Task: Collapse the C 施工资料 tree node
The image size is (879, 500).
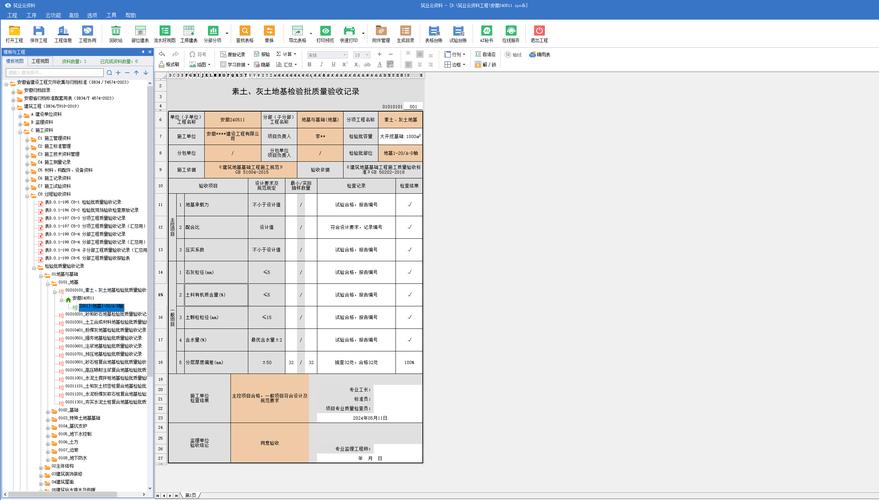Action: pos(20,130)
